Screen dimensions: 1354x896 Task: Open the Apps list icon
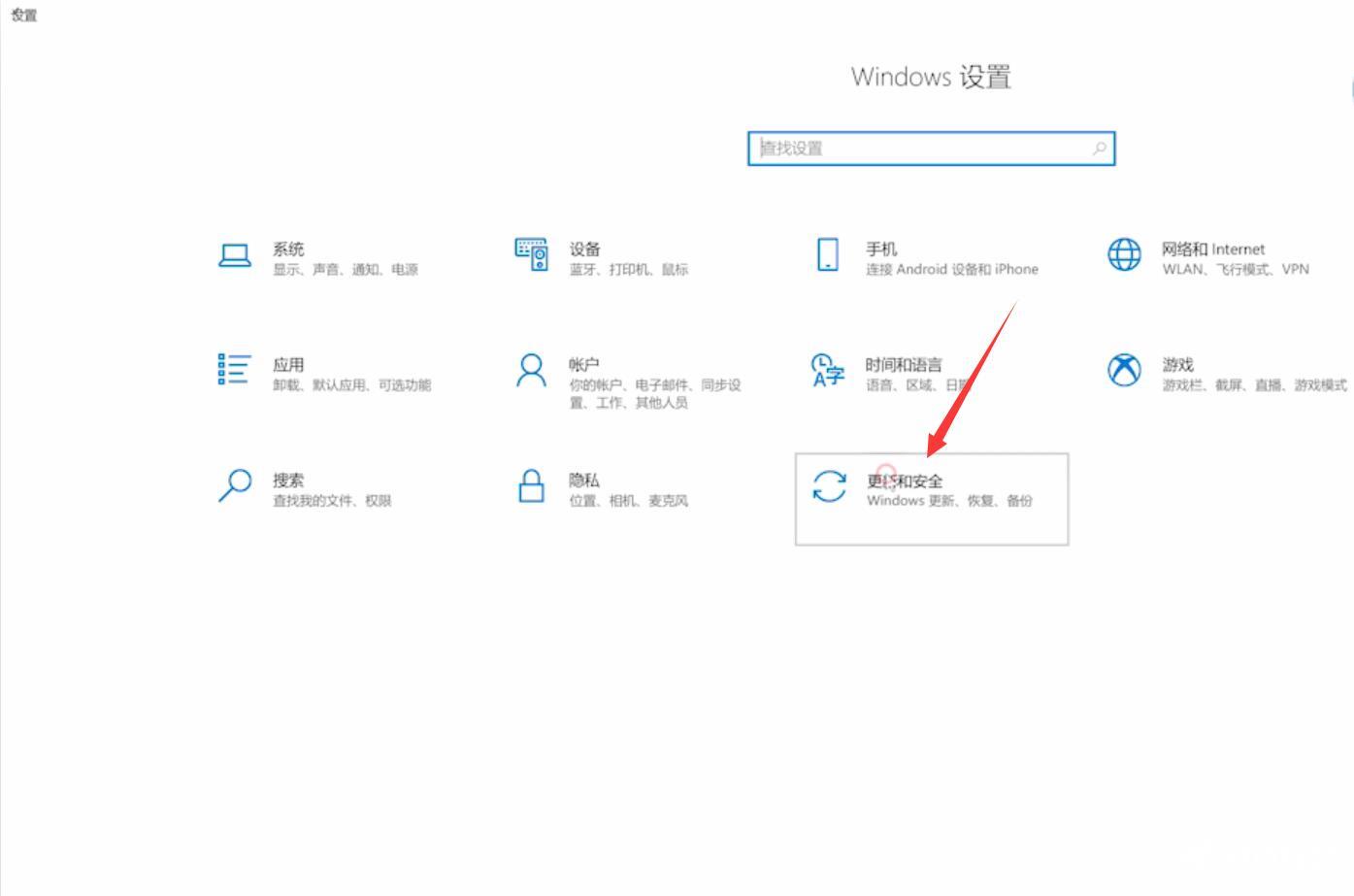coord(235,370)
